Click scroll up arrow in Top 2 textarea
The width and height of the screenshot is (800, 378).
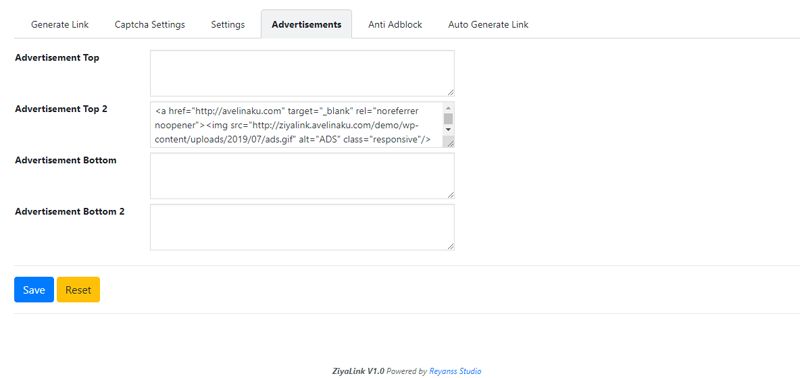pyautogui.click(x=448, y=108)
